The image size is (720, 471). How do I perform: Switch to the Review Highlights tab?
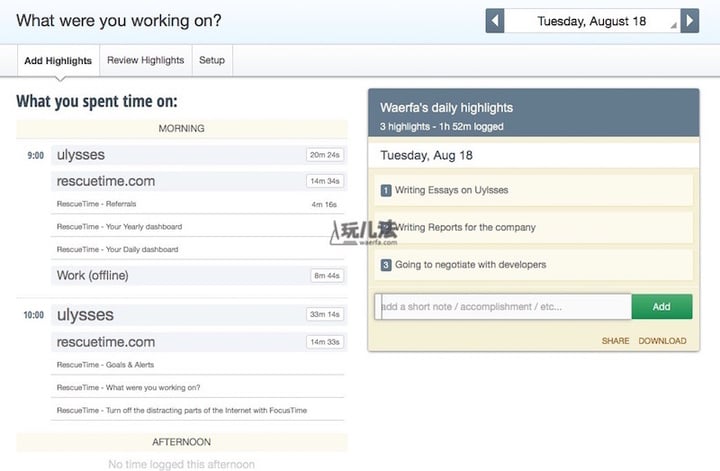pyautogui.click(x=145, y=60)
